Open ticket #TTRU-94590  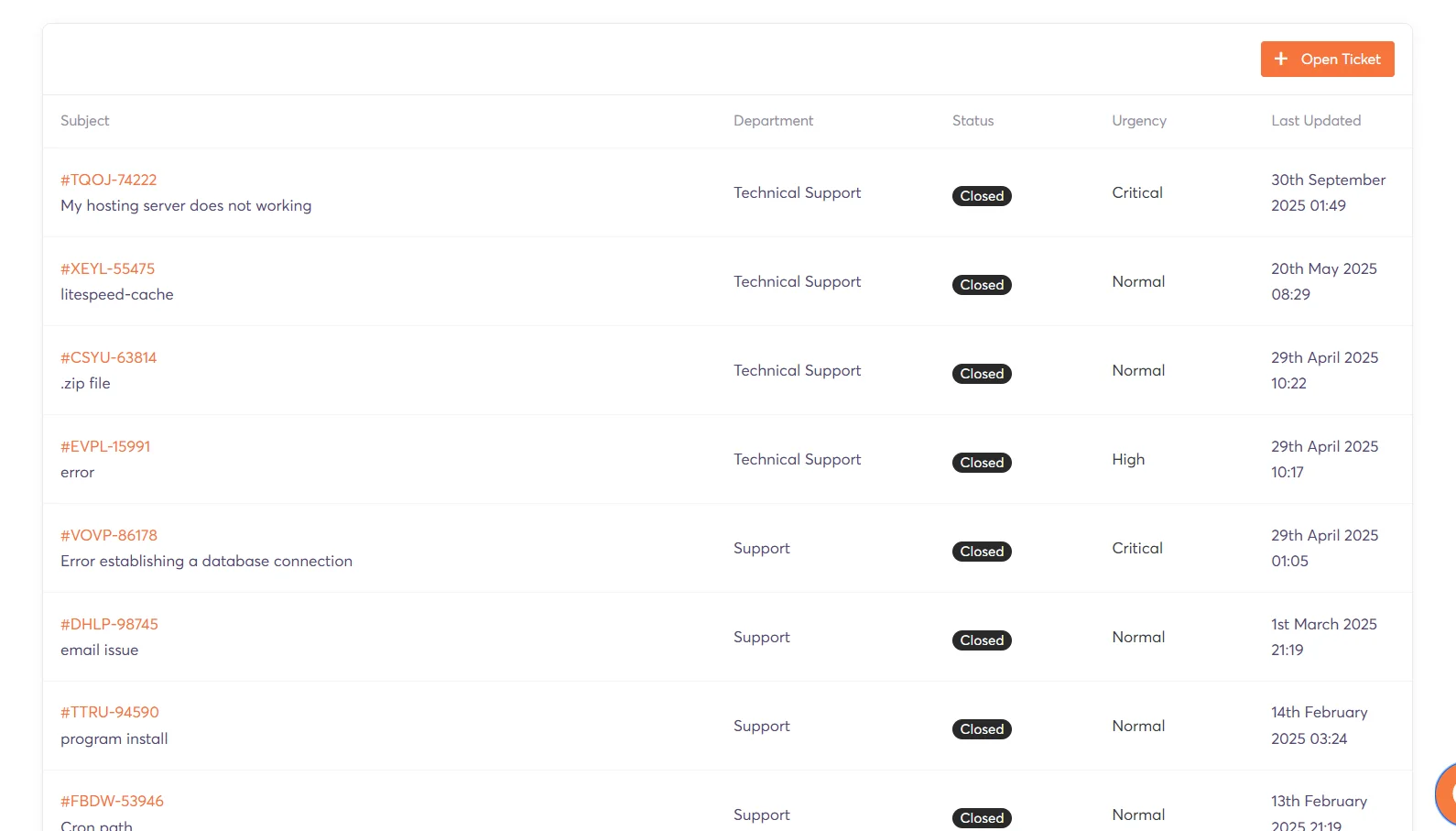coord(110,713)
